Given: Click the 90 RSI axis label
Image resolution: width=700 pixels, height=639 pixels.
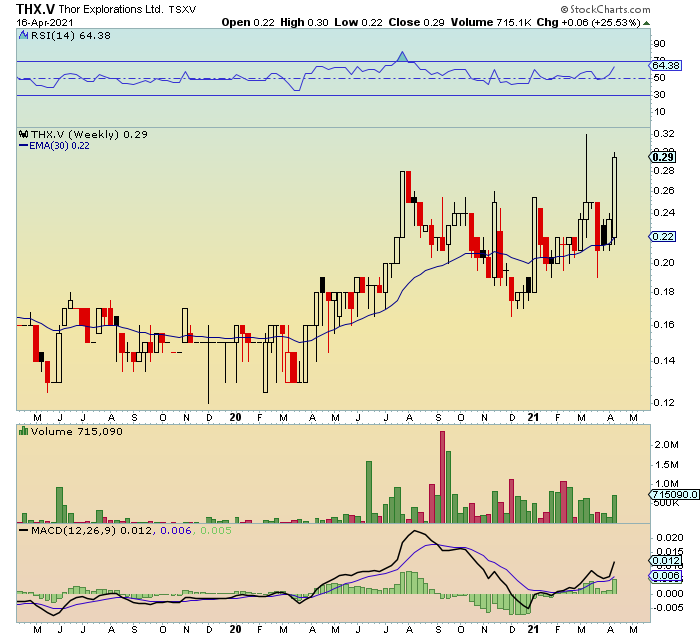Looking at the screenshot, I should tap(659, 44).
